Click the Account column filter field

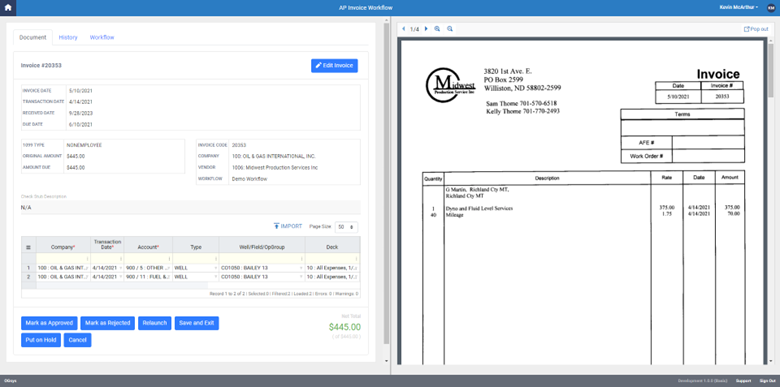pyautogui.click(x=148, y=259)
